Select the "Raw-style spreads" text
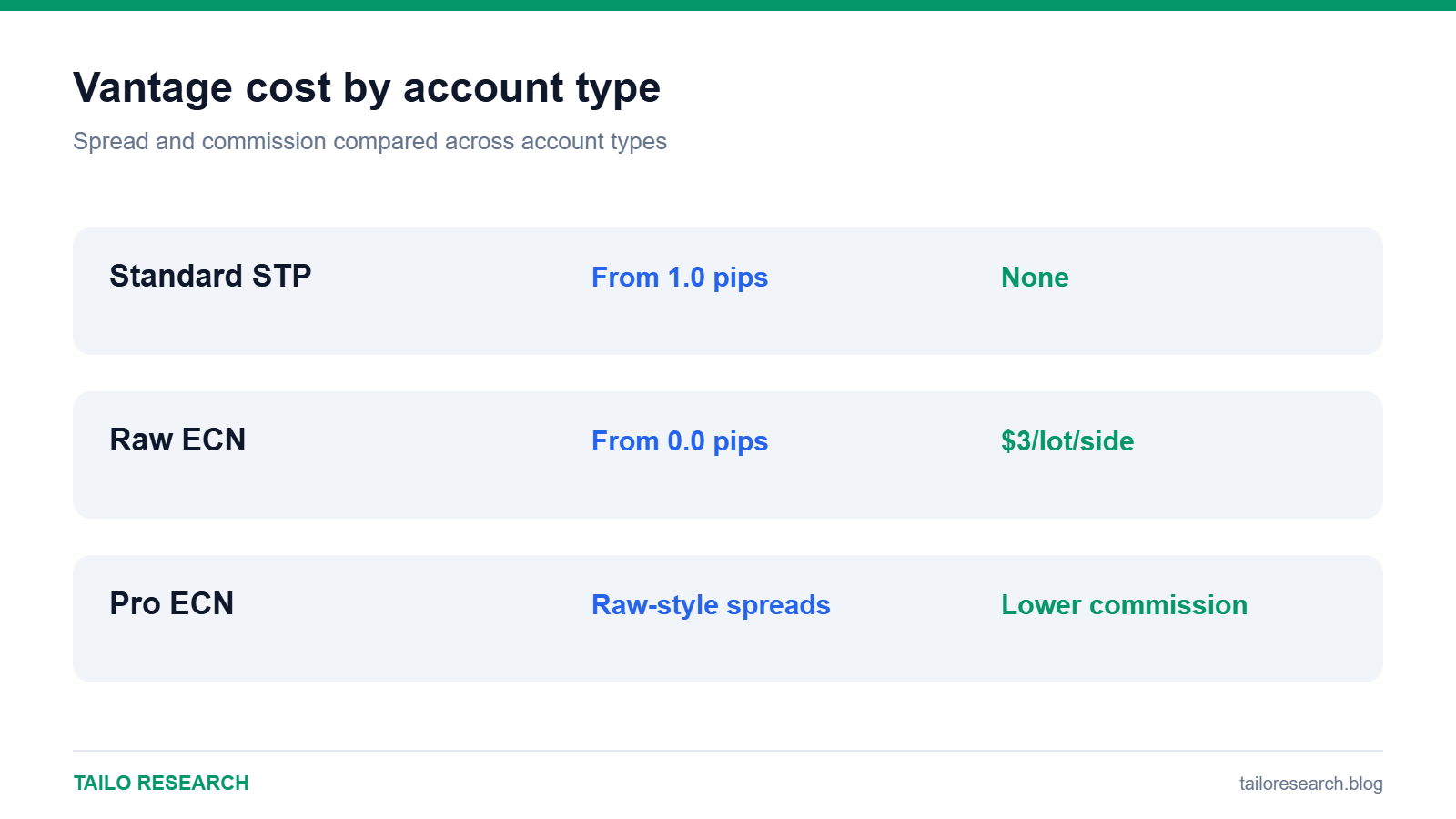The height and width of the screenshot is (819, 1456). [x=711, y=605]
